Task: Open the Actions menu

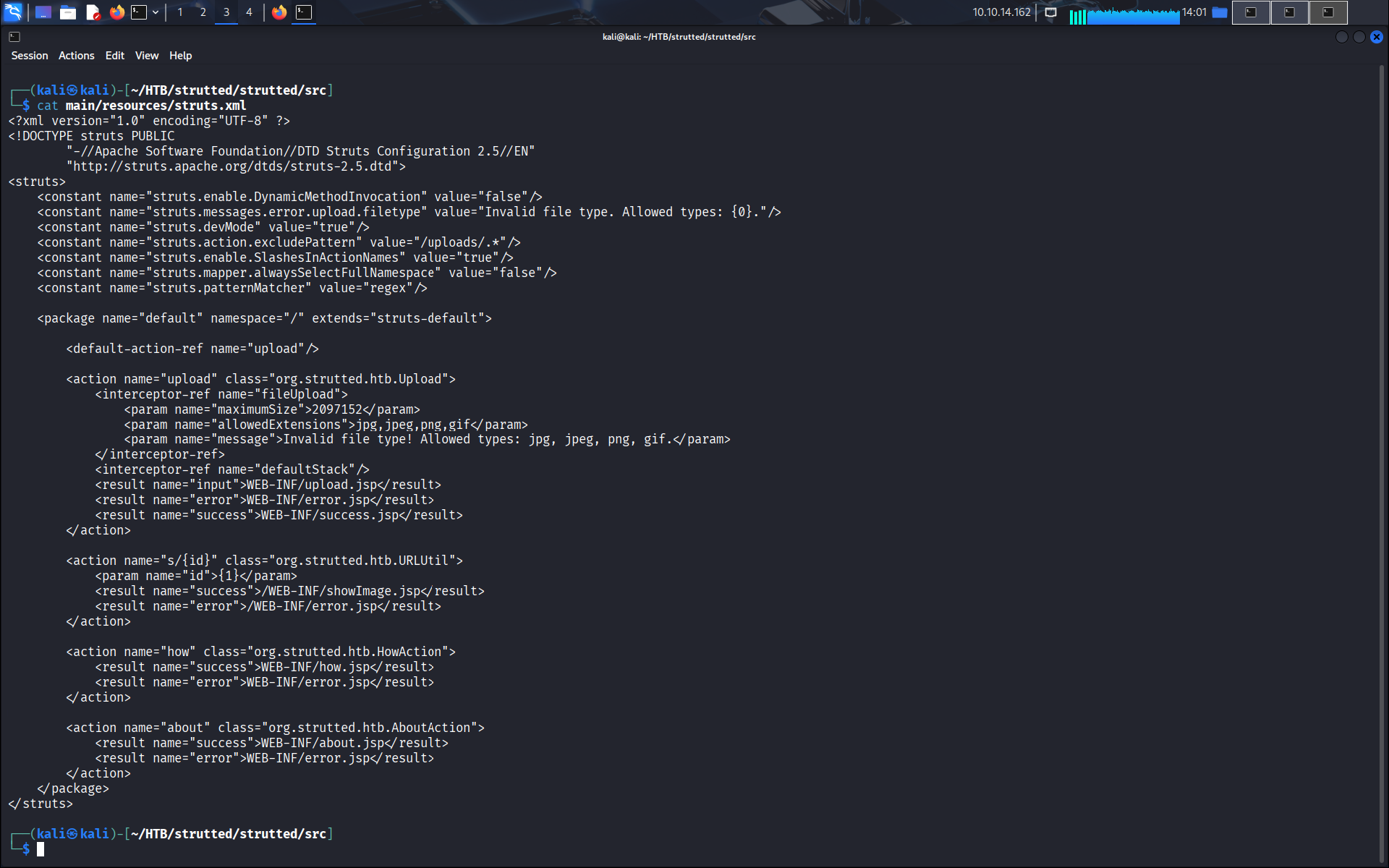Action: click(76, 56)
